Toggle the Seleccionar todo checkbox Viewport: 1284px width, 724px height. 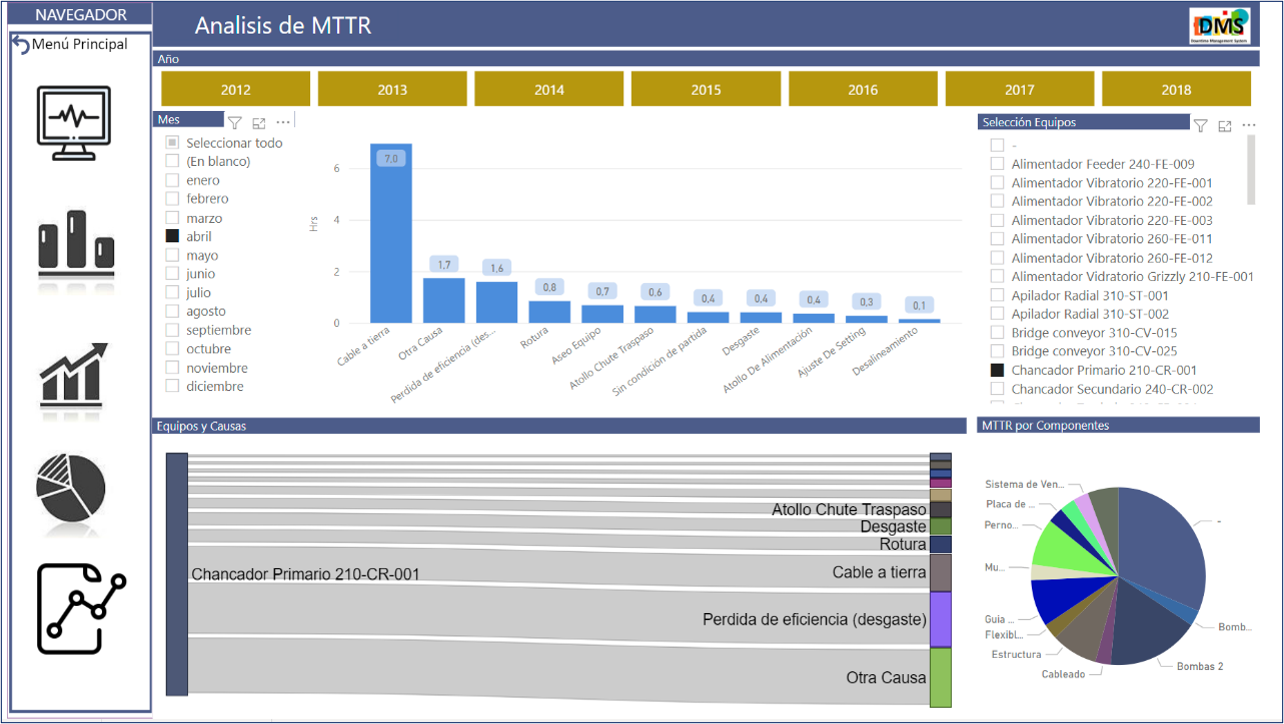pos(173,143)
